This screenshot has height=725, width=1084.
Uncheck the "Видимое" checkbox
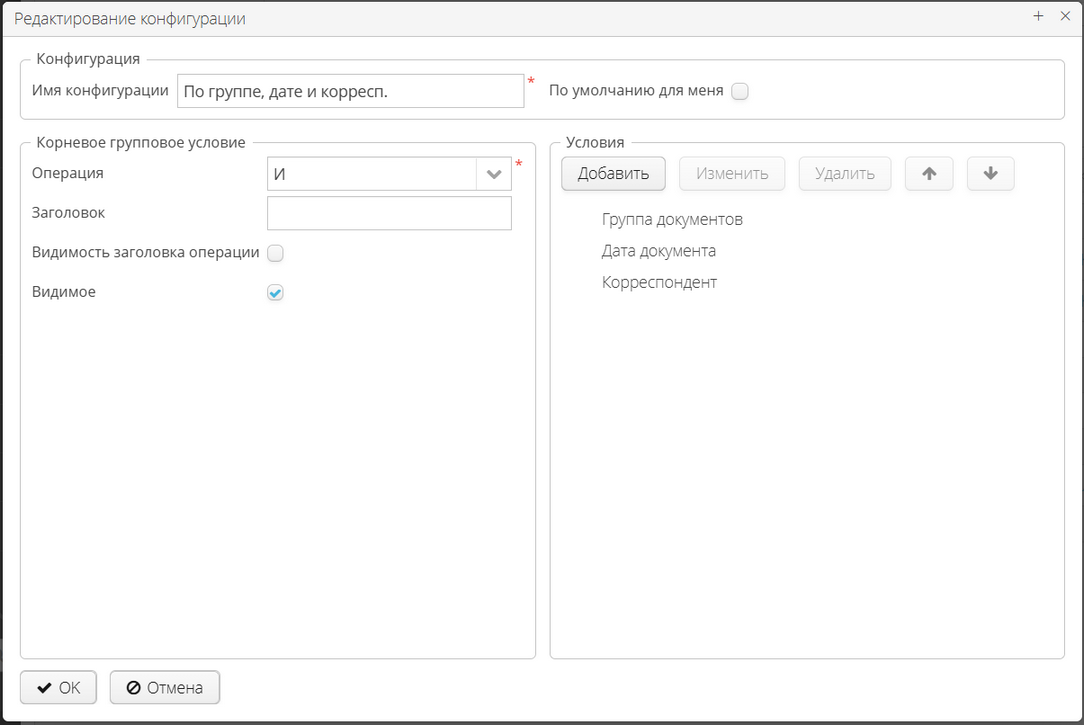tap(275, 292)
